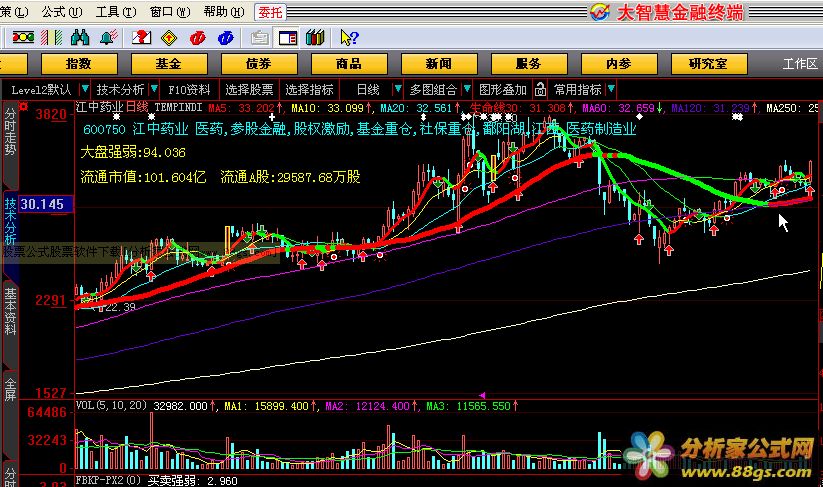Click the 基金 yellow button
This screenshot has height=487, width=823.
point(168,64)
